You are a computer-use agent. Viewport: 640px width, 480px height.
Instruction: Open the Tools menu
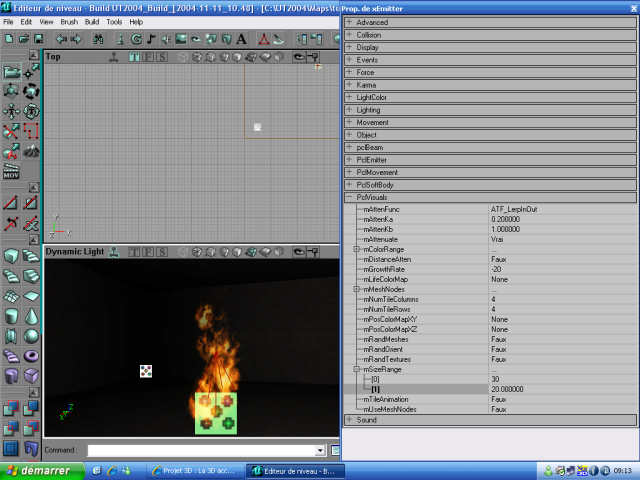click(114, 21)
